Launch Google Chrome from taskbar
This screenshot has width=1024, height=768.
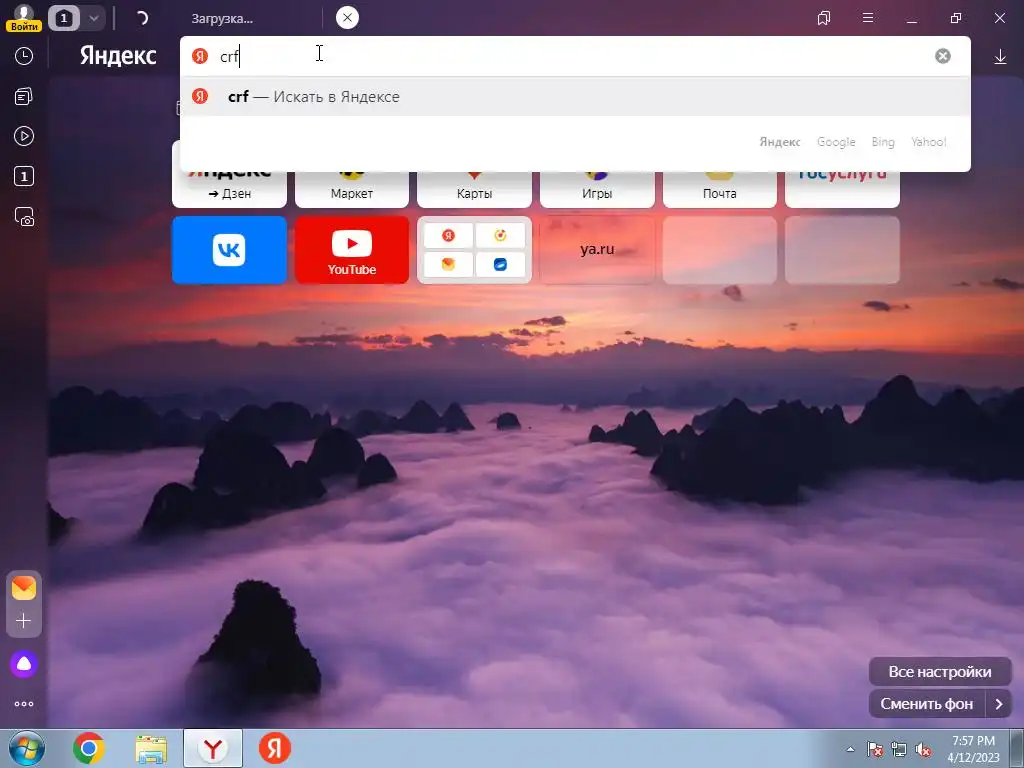click(x=89, y=748)
